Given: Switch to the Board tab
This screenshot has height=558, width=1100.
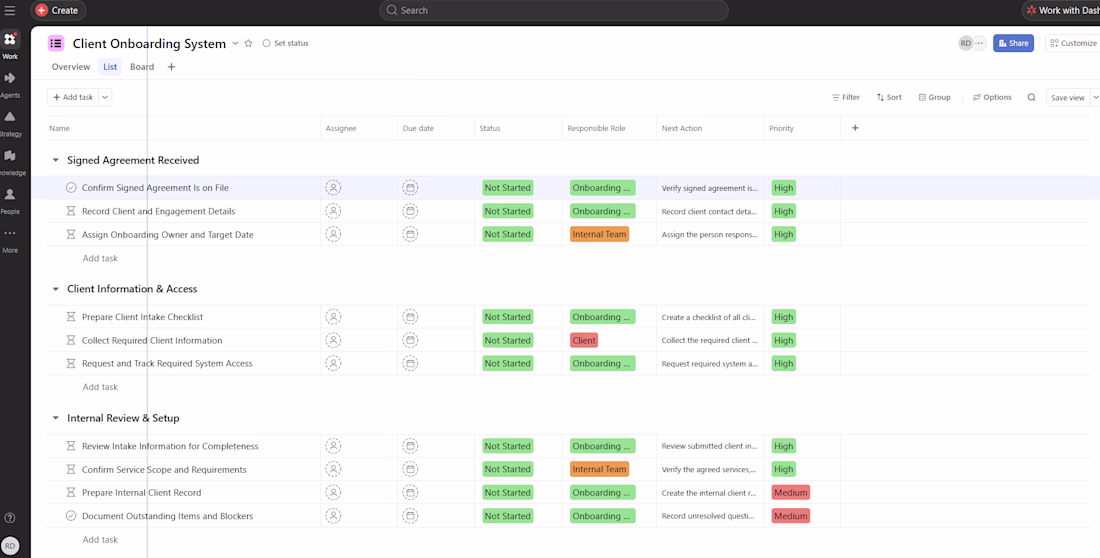Looking at the screenshot, I should click(x=142, y=67).
